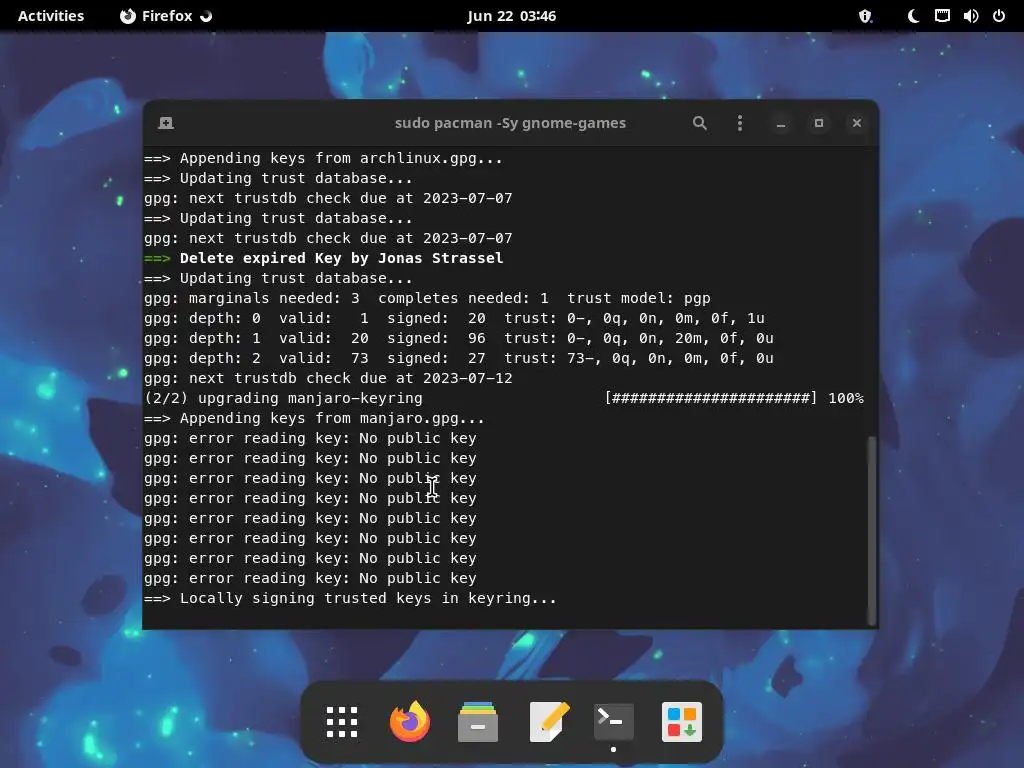This screenshot has width=1024, height=768.
Task: Click 'gpg: marginals needed: 3' line
Action: point(427,298)
